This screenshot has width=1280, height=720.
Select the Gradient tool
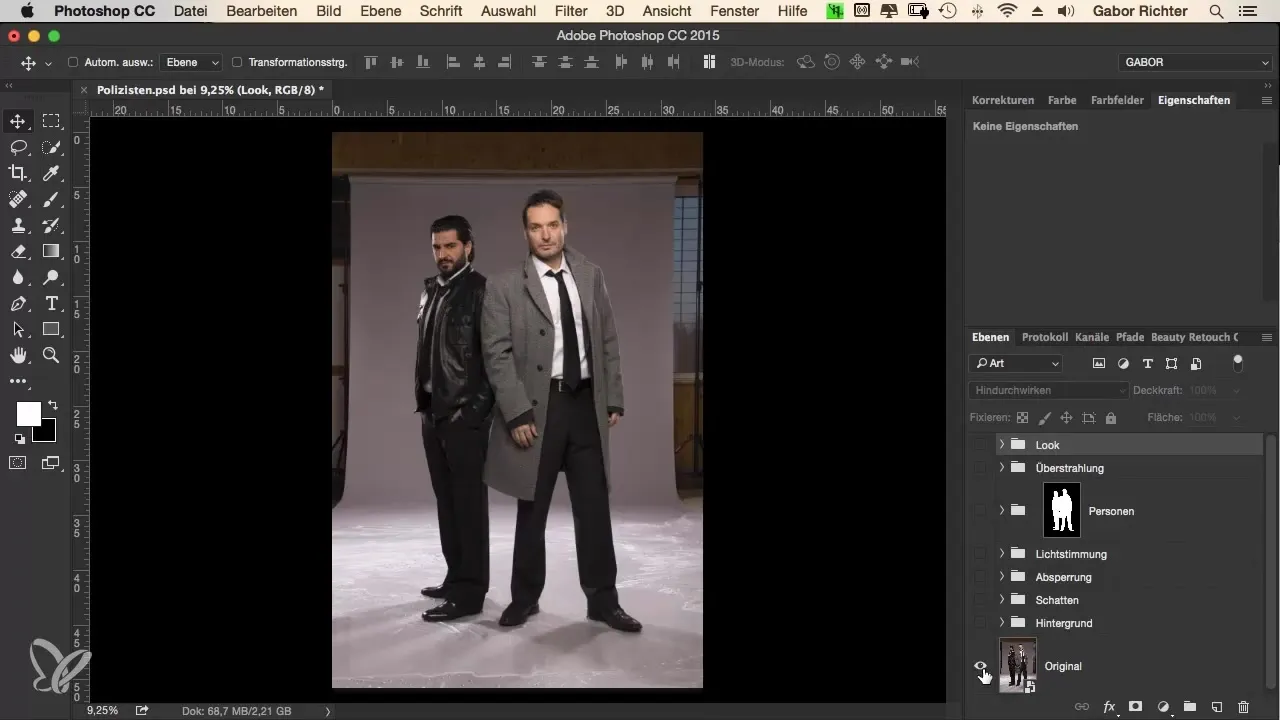(x=51, y=252)
